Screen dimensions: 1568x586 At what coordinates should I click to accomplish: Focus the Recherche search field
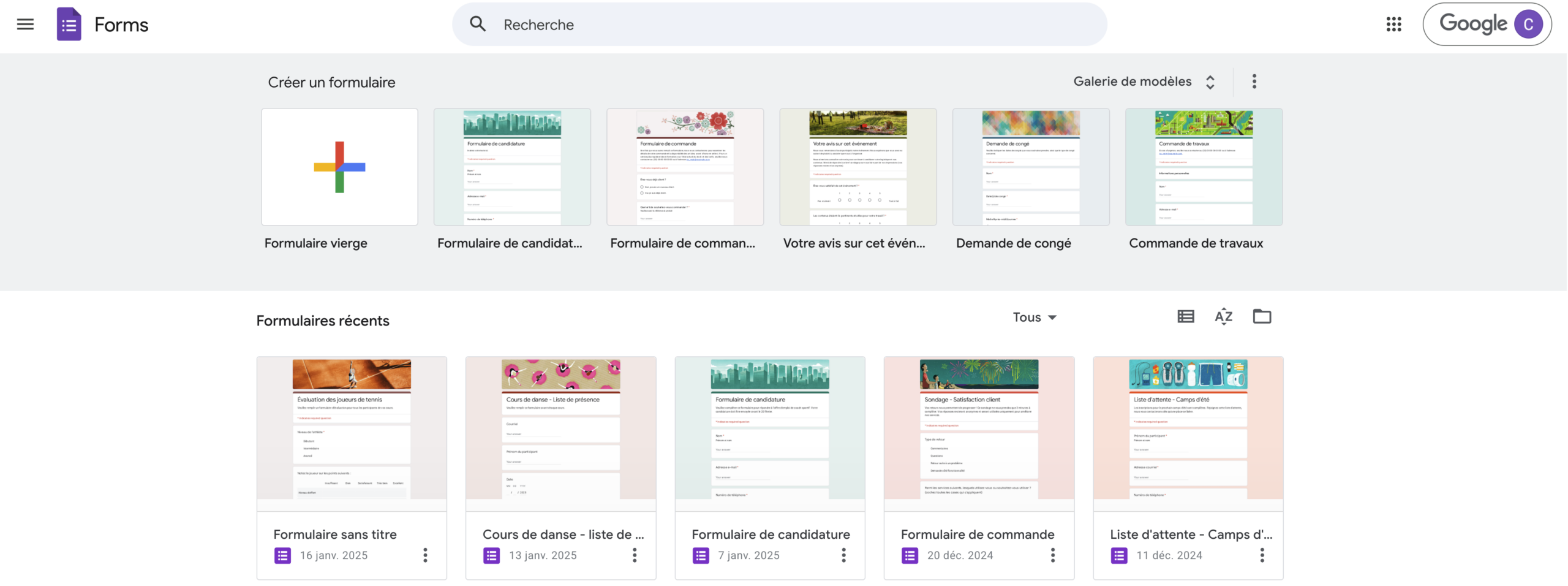tap(779, 25)
